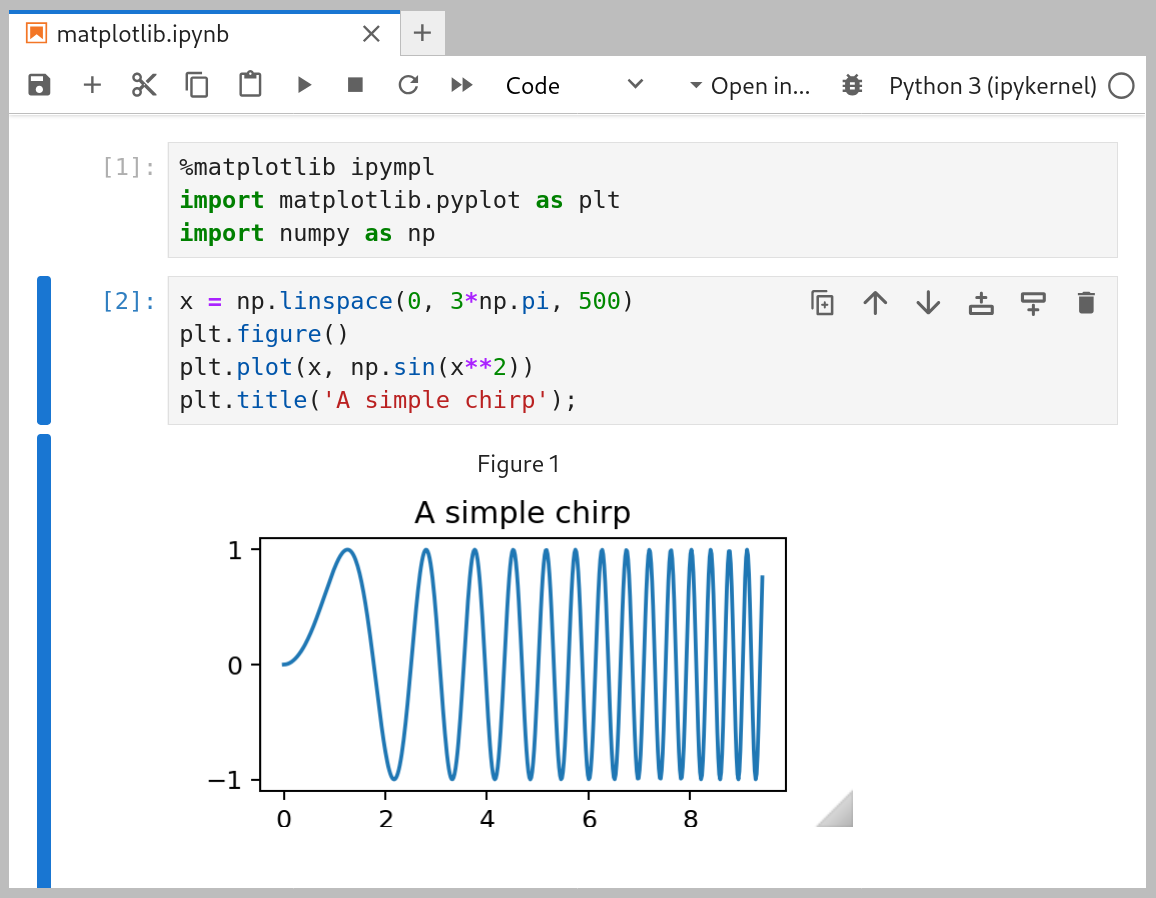Switch kernel via Python 3 (ipykernel)
This screenshot has height=898, width=1156.
[992, 86]
